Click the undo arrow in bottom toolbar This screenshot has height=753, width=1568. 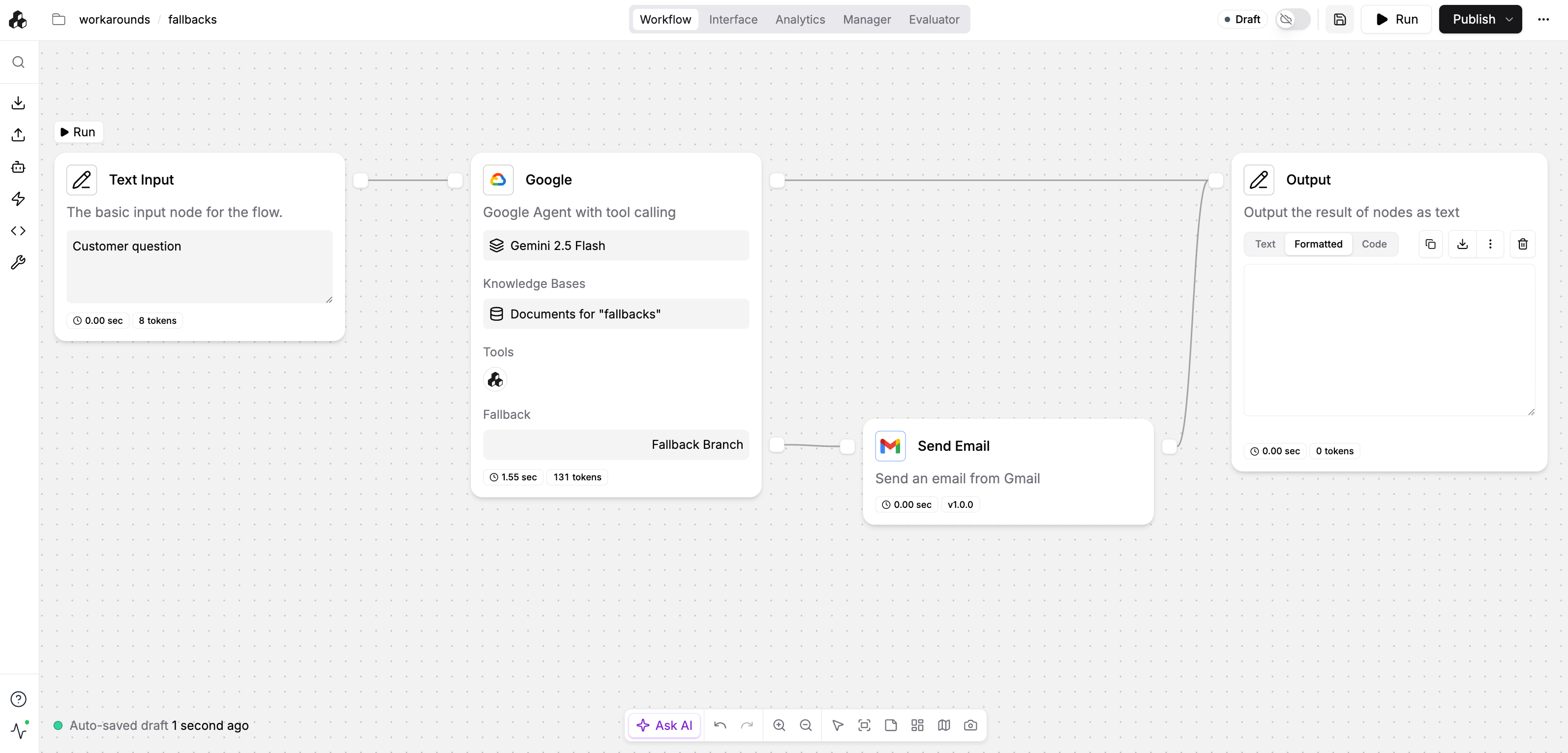coord(720,725)
